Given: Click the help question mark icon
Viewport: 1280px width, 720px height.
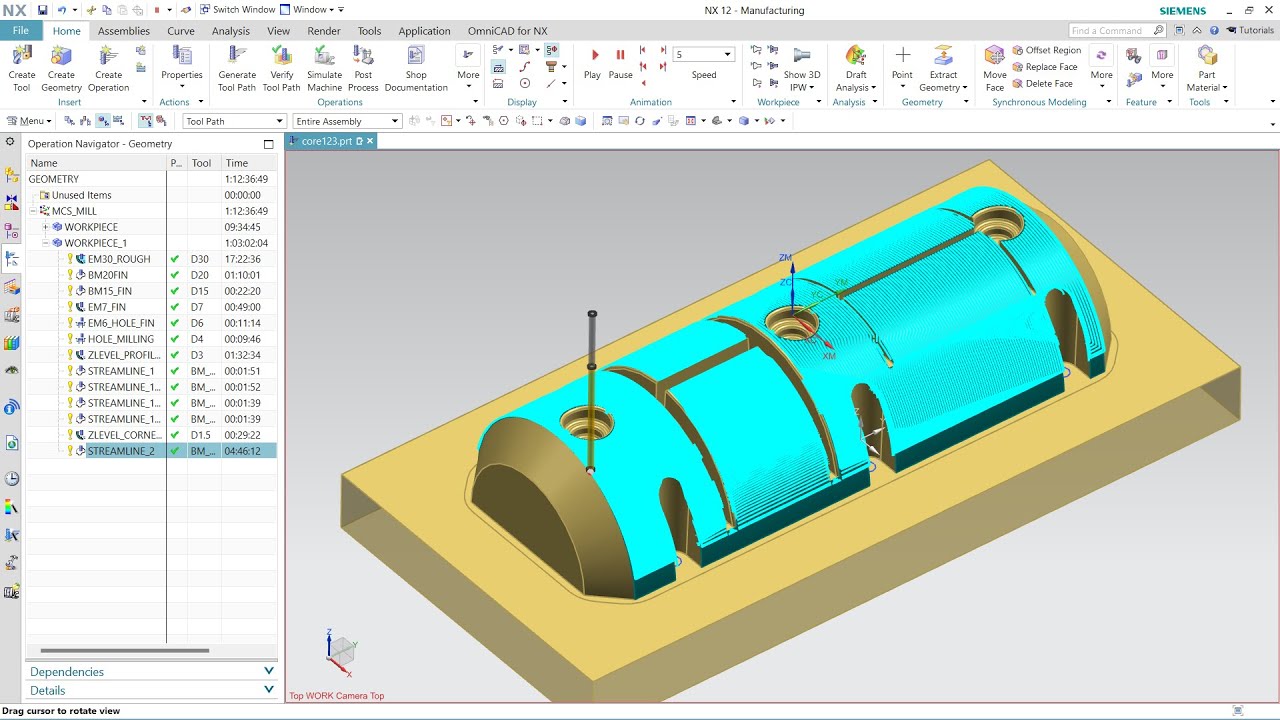Looking at the screenshot, I should (1214, 31).
